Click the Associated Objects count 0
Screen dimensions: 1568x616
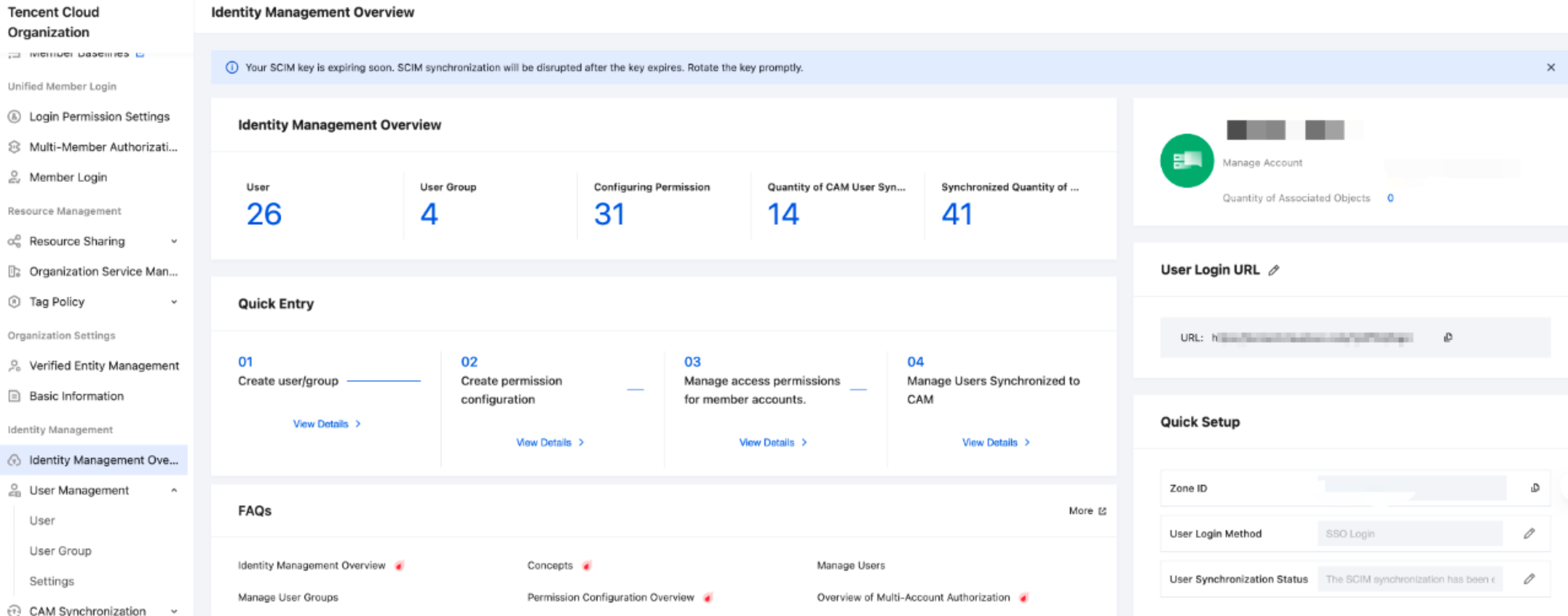[1390, 198]
